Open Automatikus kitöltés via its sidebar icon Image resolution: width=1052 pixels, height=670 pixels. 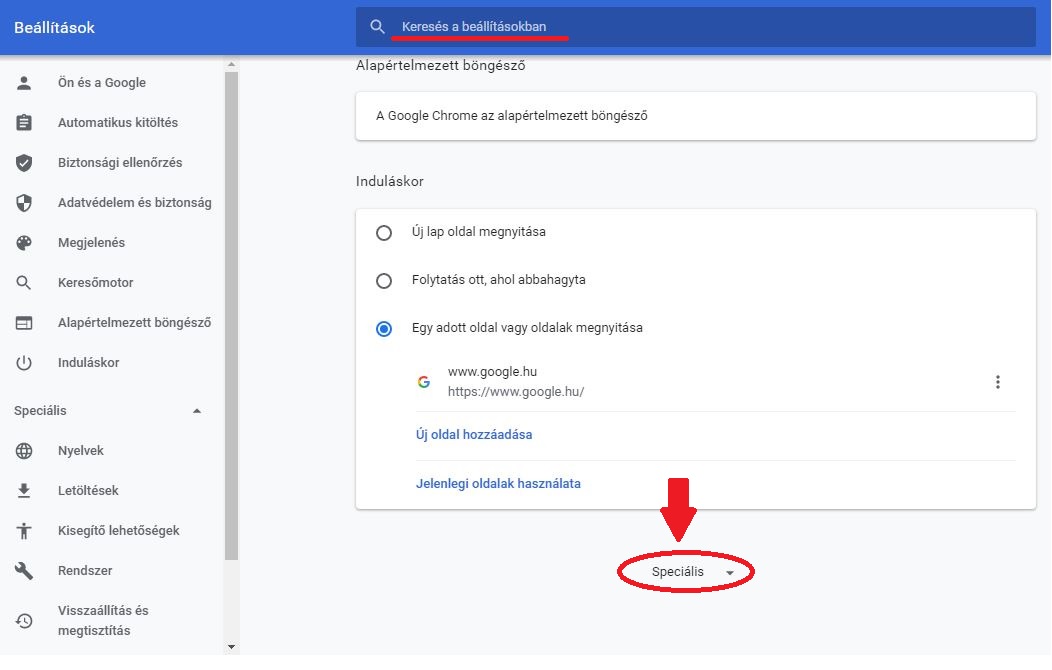pyautogui.click(x=23, y=123)
